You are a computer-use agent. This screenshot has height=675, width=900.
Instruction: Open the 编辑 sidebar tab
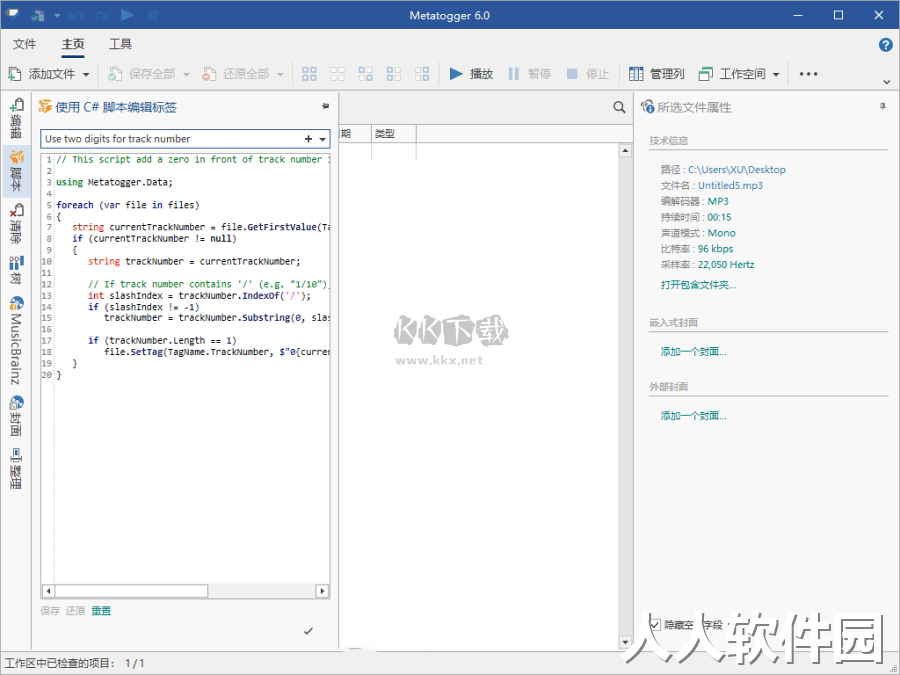click(16, 118)
